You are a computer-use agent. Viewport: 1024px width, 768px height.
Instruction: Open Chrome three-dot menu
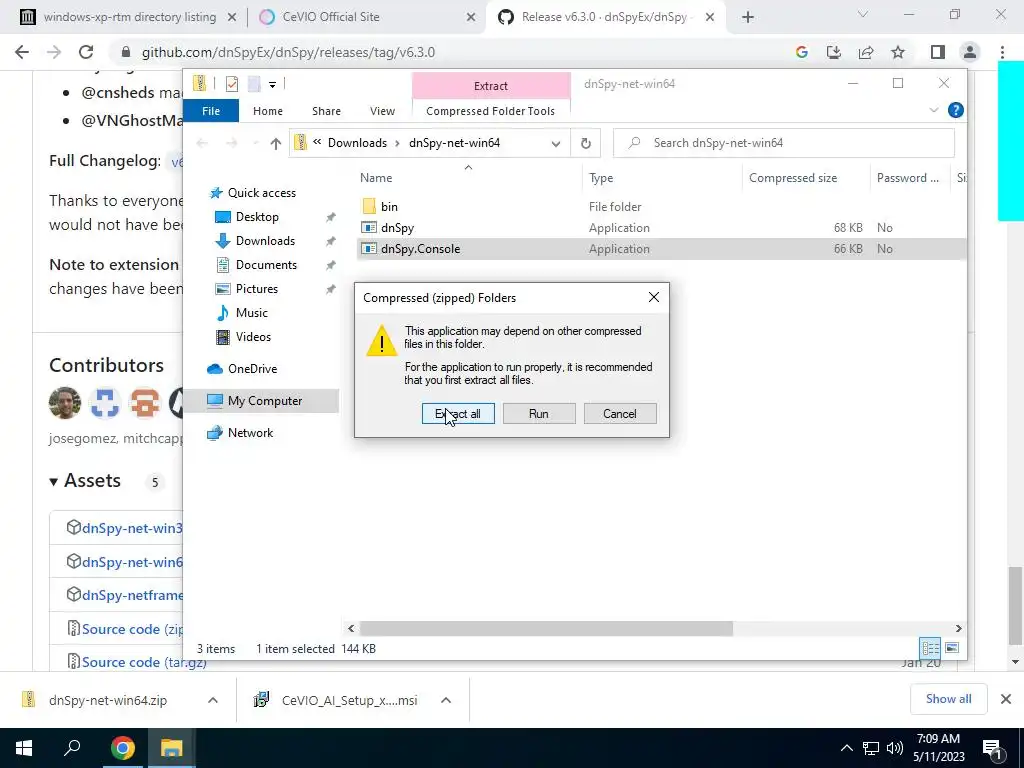(1002, 52)
